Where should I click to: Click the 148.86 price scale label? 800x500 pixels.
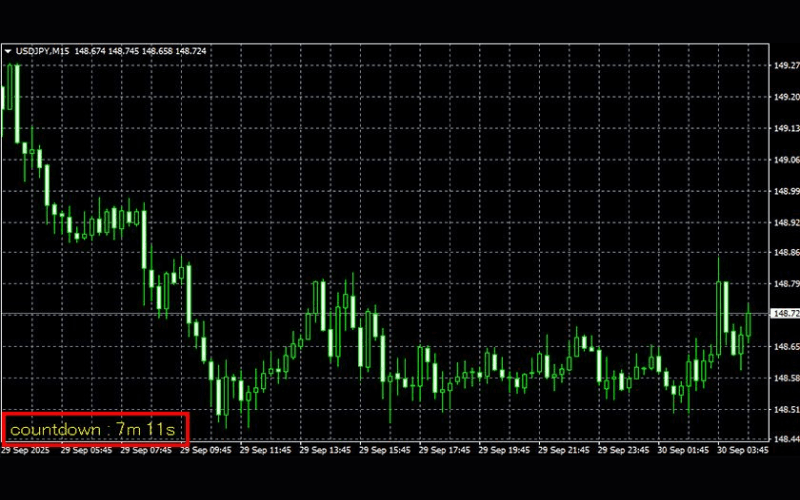tap(785, 253)
